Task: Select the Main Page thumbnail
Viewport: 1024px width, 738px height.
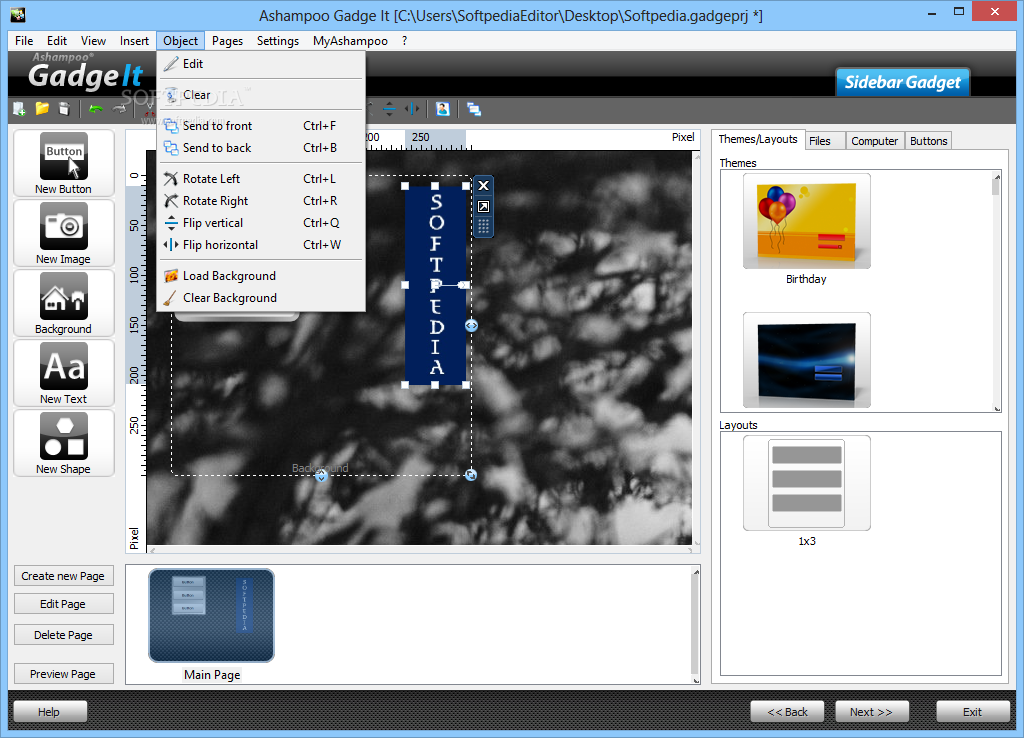Action: (212, 616)
